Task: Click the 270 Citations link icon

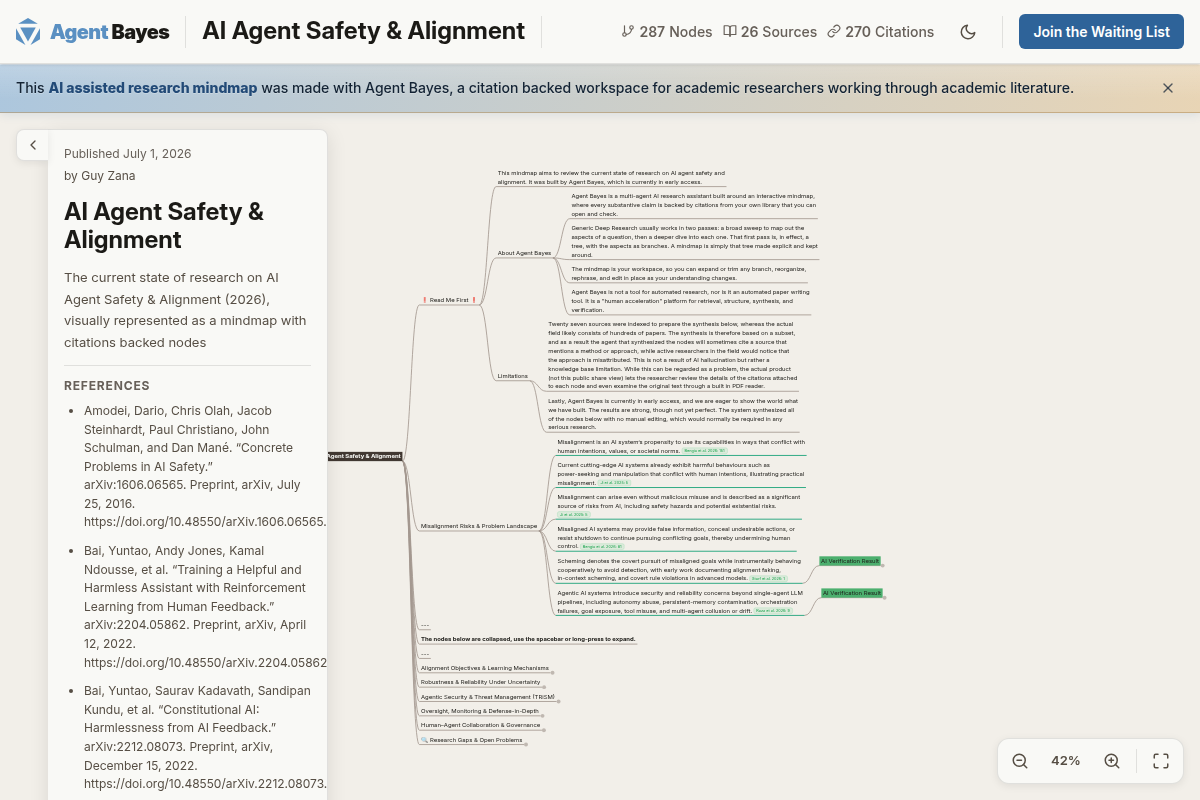Action: [834, 32]
